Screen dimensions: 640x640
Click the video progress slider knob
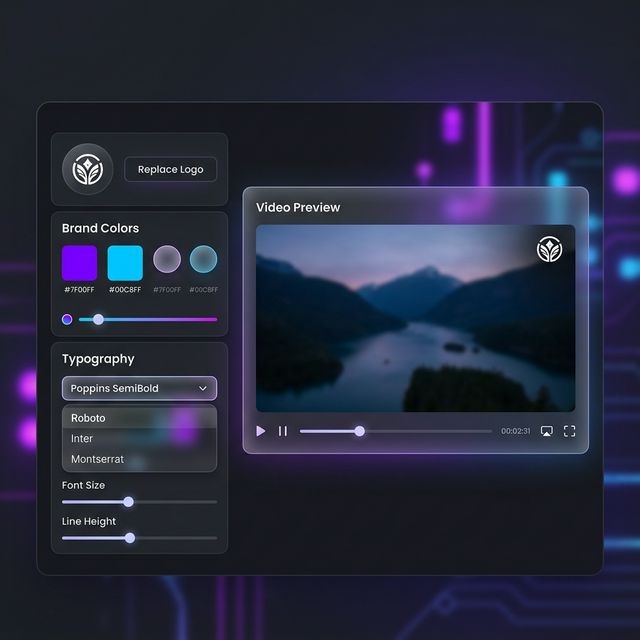tap(360, 431)
